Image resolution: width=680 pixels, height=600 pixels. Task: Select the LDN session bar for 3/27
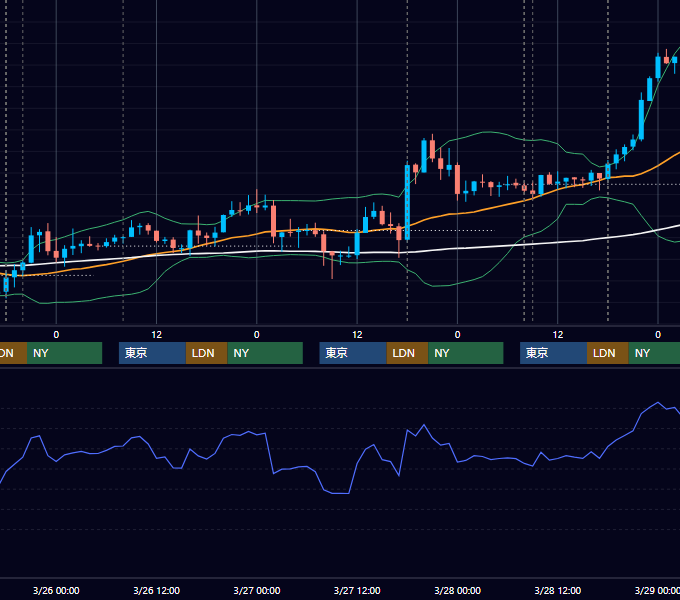[x=407, y=353]
